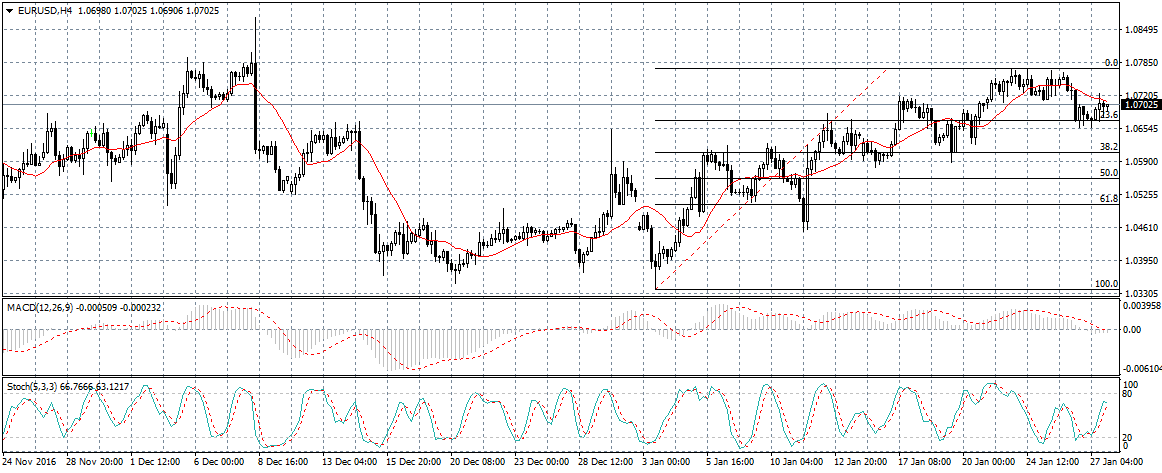Viewport: 1162px width, 473px height.
Task: Click the MACD(12,26,9) indicator label
Action: pyautogui.click(x=42, y=305)
